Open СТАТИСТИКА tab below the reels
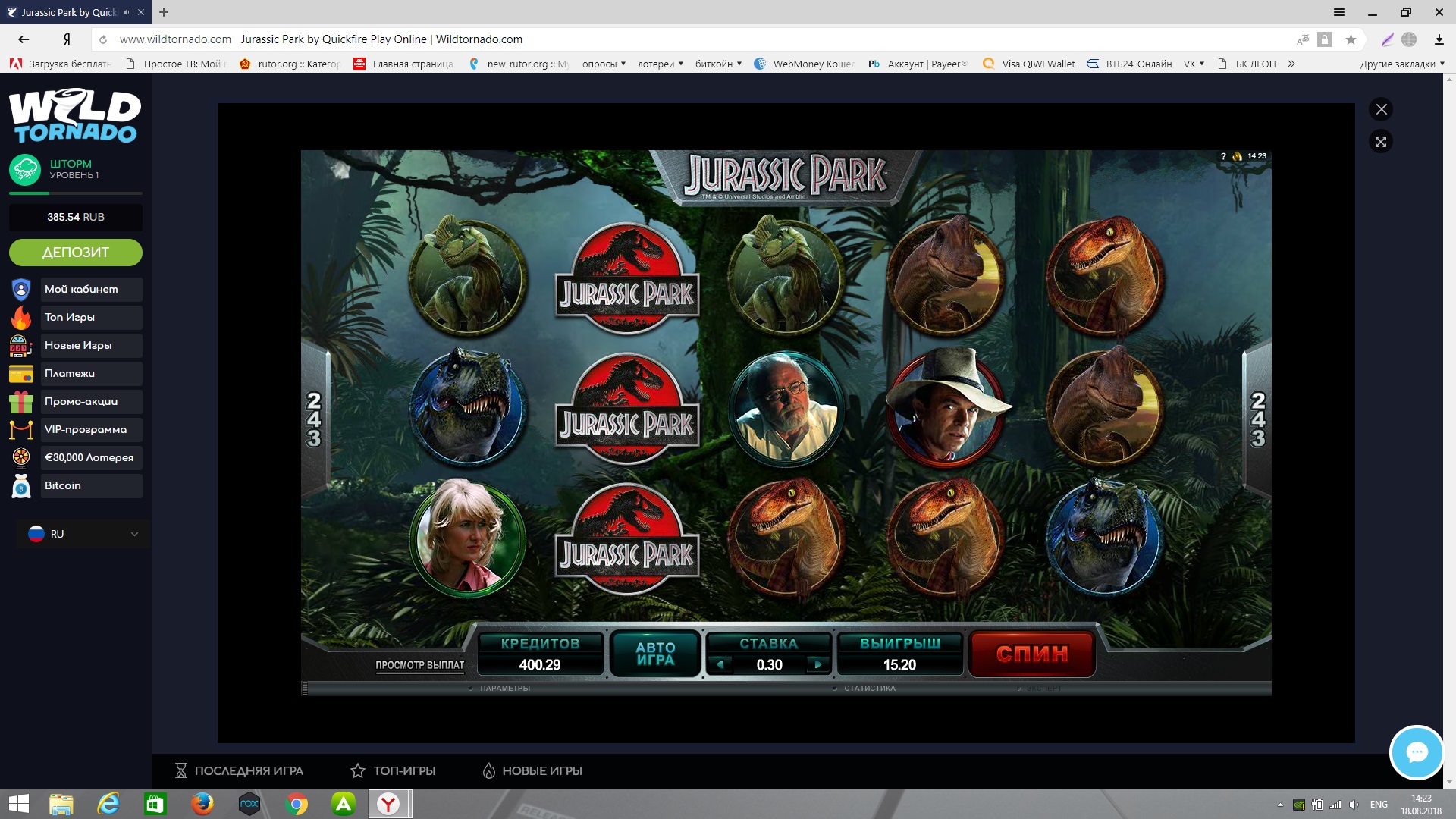 tap(869, 689)
